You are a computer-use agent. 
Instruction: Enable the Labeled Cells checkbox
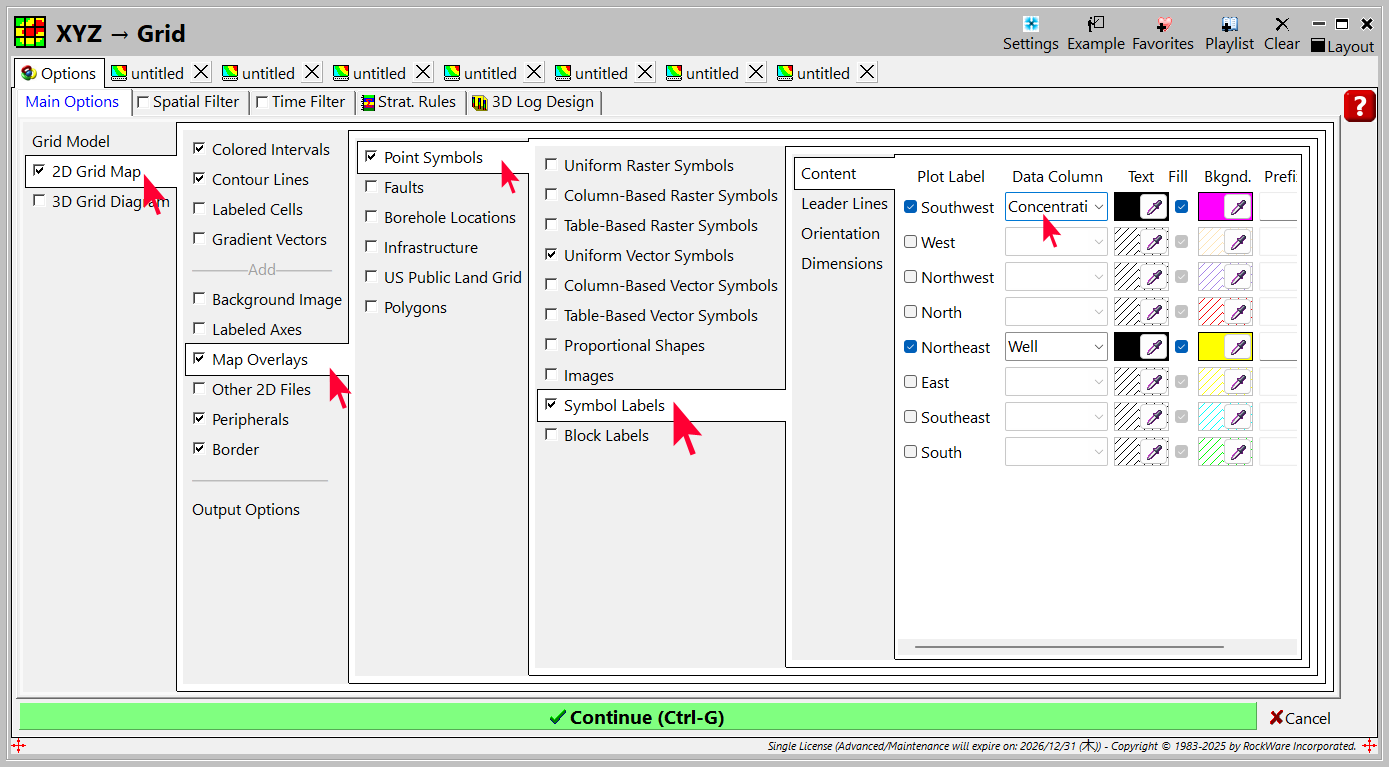pos(199,209)
